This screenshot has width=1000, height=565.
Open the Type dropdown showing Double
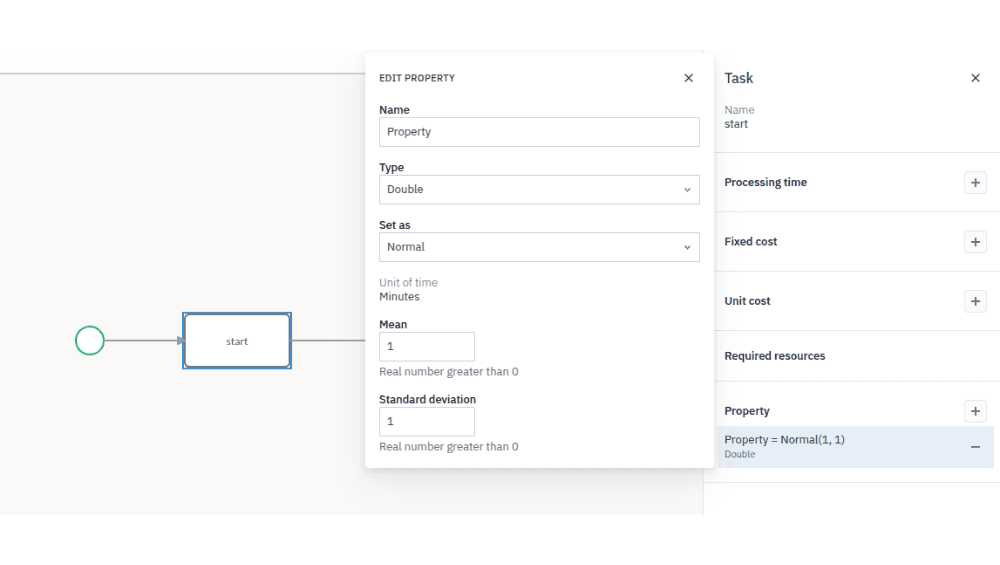[x=539, y=190]
